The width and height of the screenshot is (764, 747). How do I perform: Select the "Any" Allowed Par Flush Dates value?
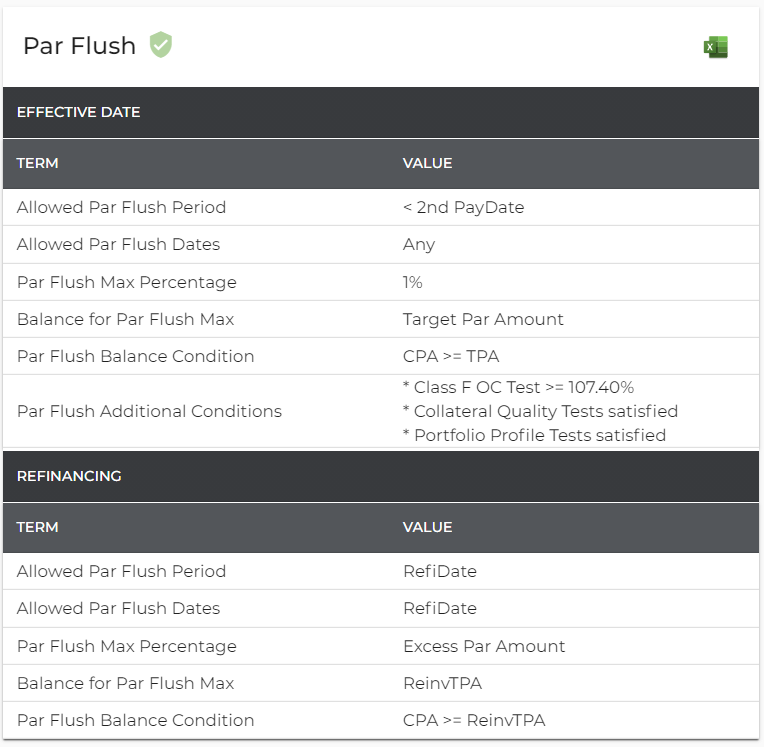(x=419, y=244)
